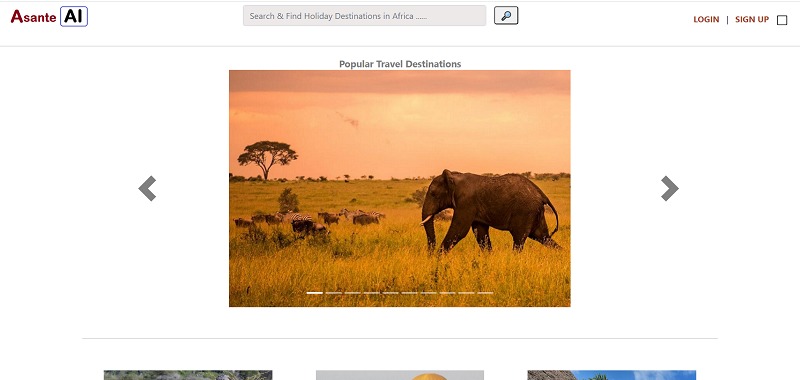This screenshot has height=380, width=800.
Task: Select the last carousel indicator dash
Action: tap(485, 293)
